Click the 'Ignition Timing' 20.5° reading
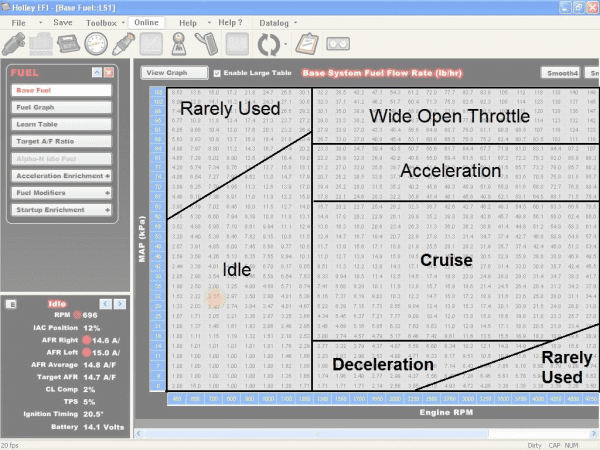Screen dimensions: 600x450 tap(63, 414)
